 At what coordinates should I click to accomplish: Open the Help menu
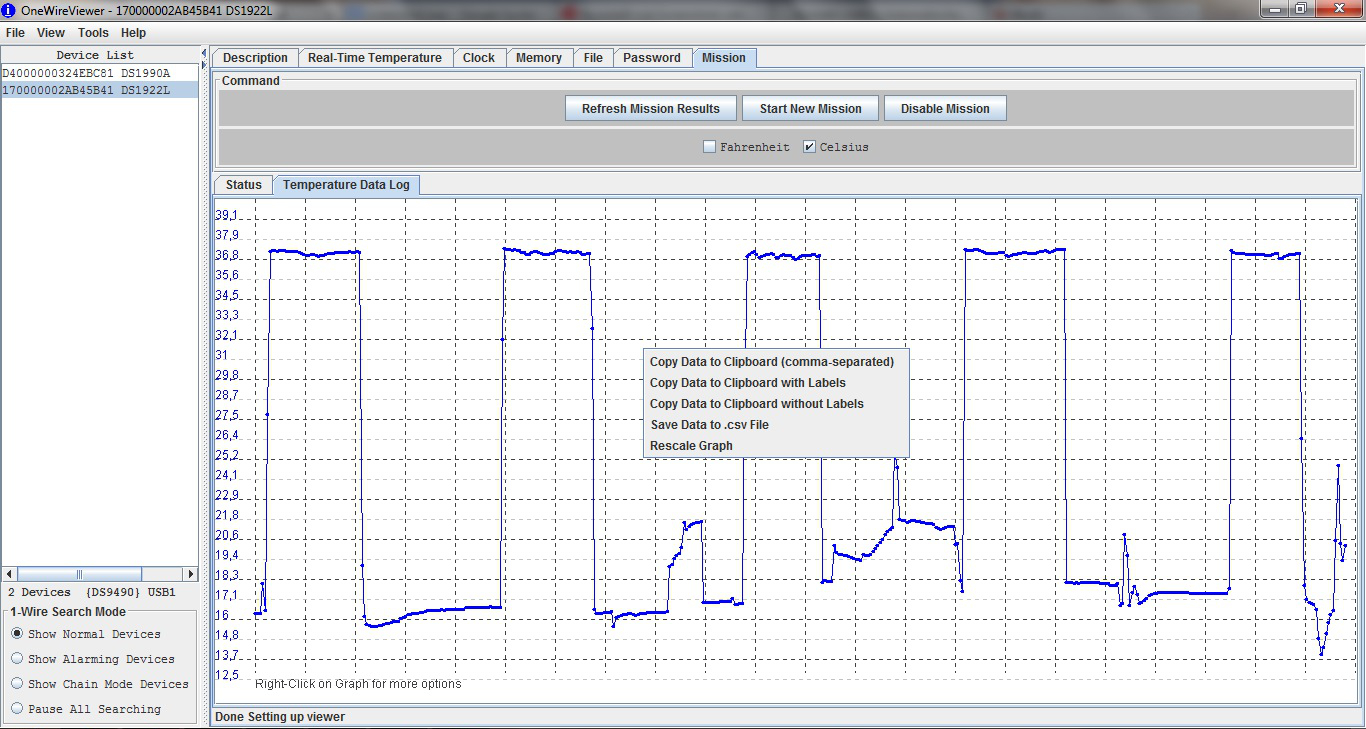tap(133, 33)
